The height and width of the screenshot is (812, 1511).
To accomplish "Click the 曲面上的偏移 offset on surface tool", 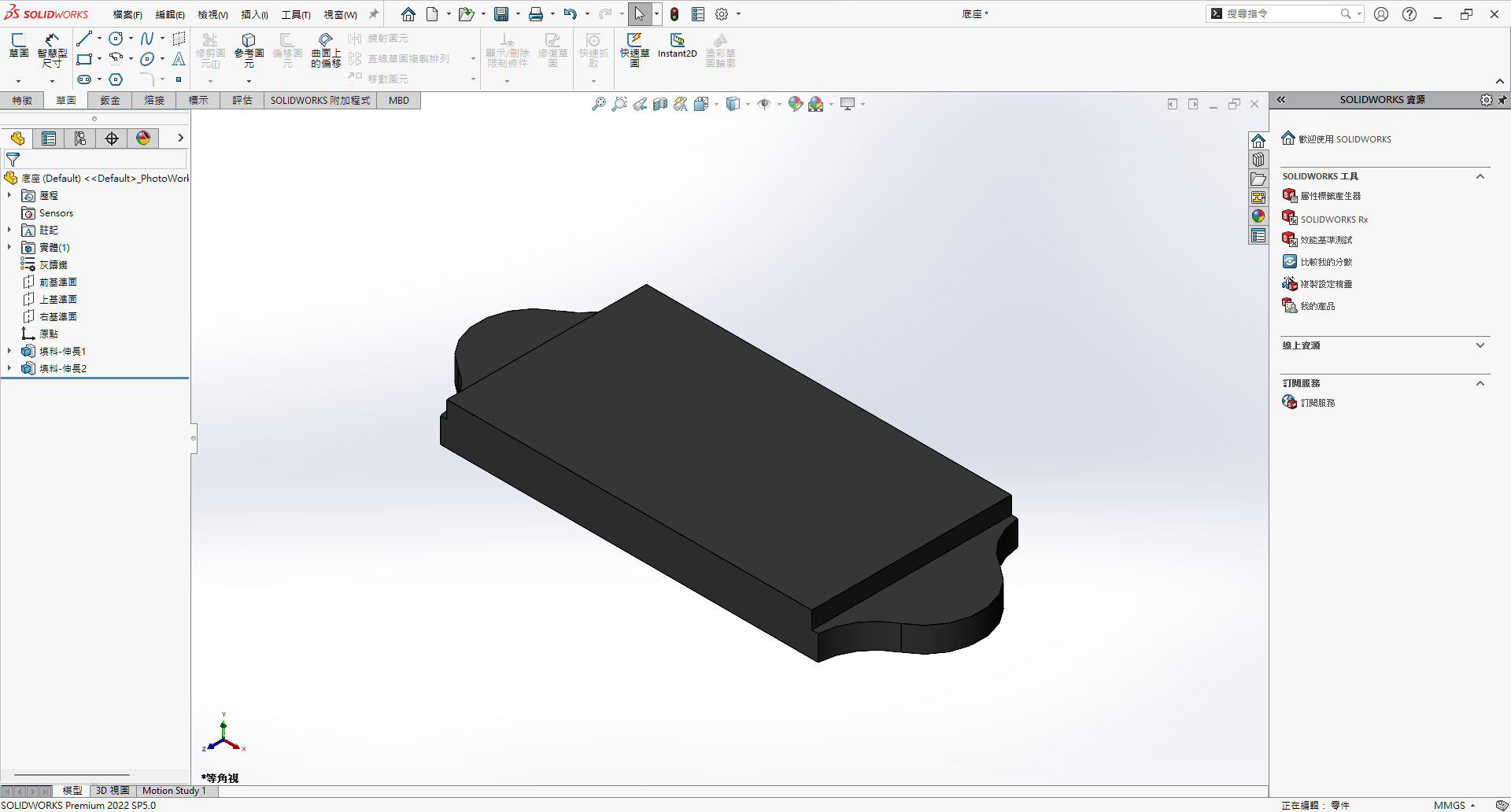I will click(326, 50).
